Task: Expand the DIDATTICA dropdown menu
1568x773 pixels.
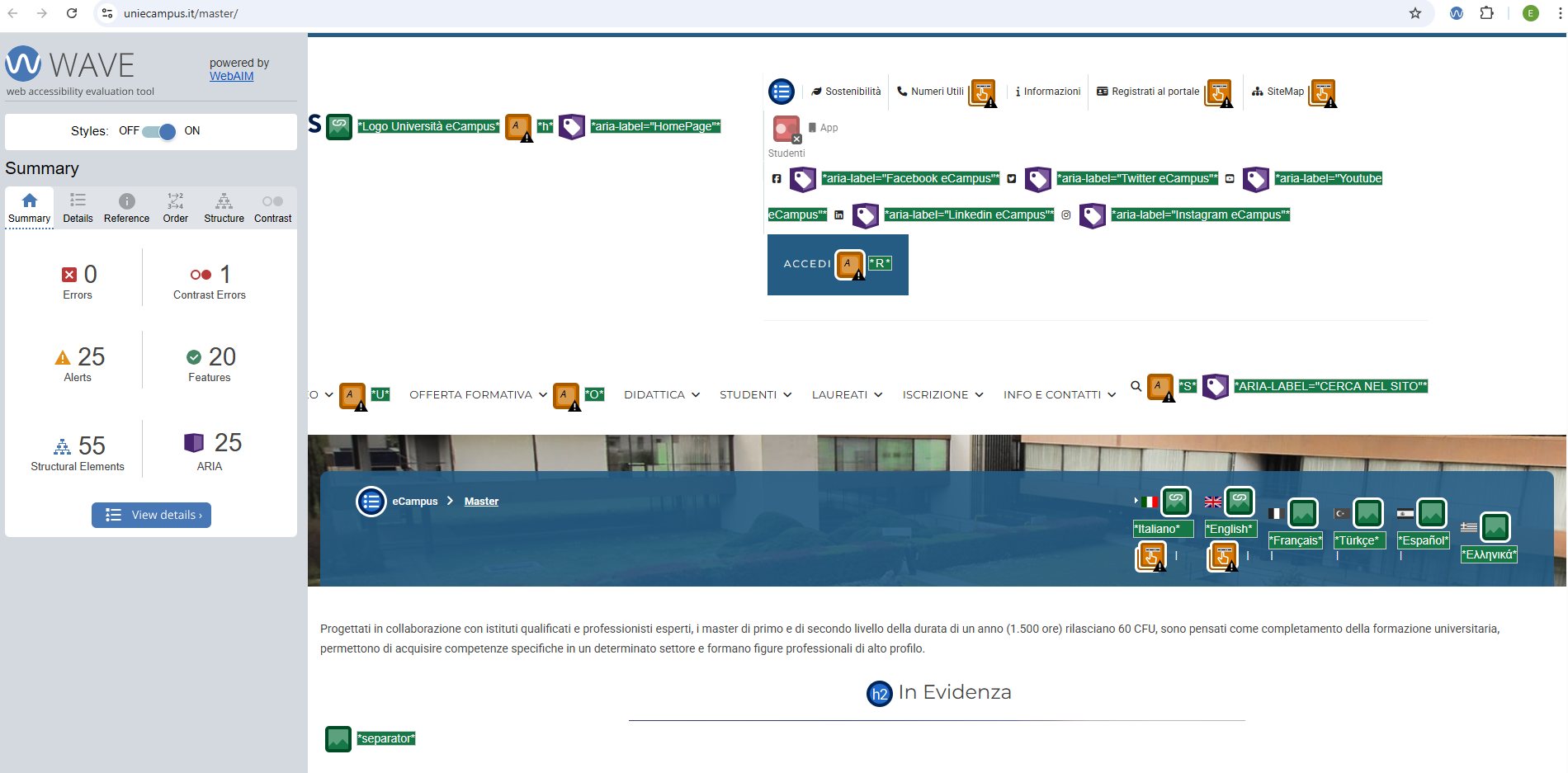Action: tap(661, 395)
